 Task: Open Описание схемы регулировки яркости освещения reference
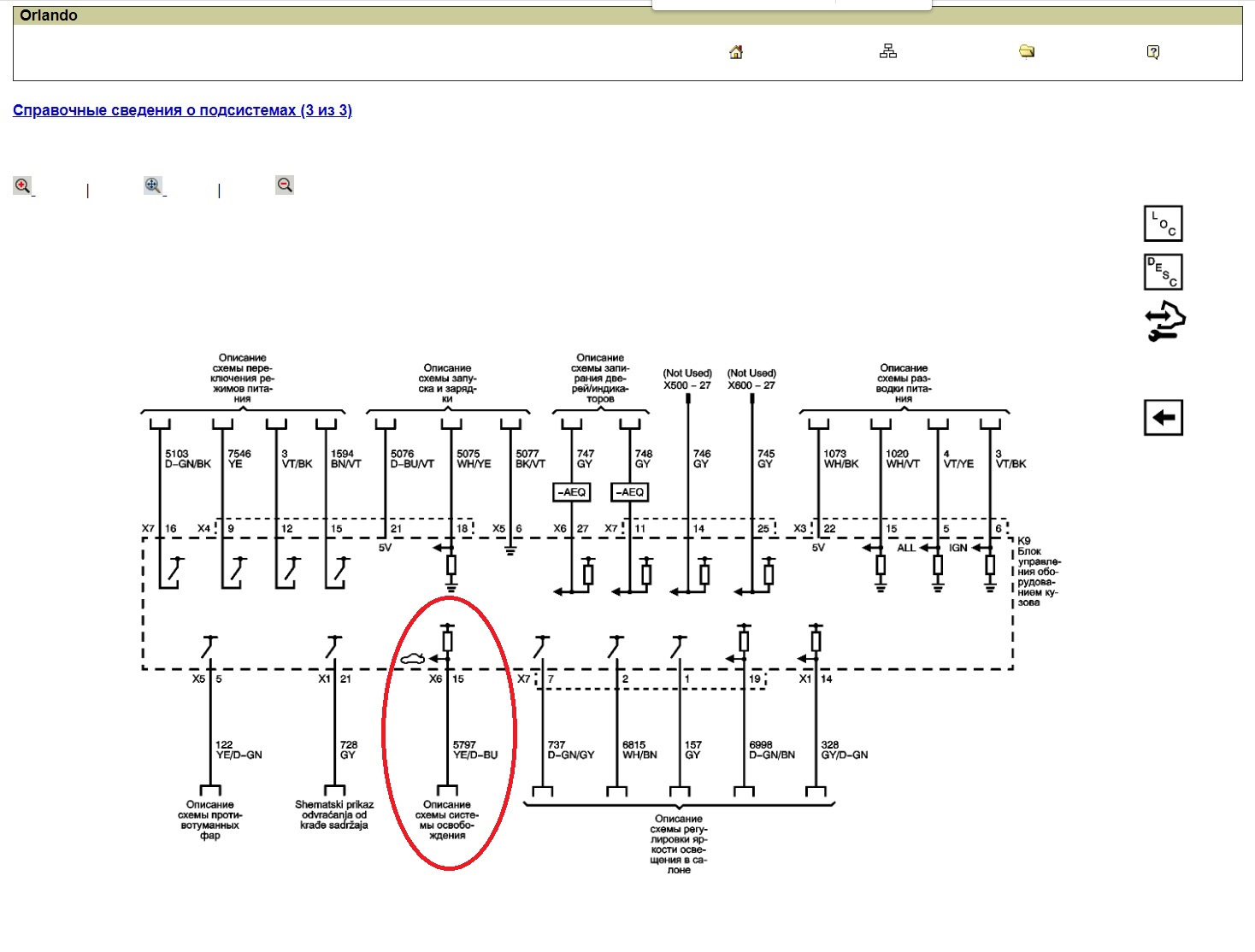tap(679, 844)
